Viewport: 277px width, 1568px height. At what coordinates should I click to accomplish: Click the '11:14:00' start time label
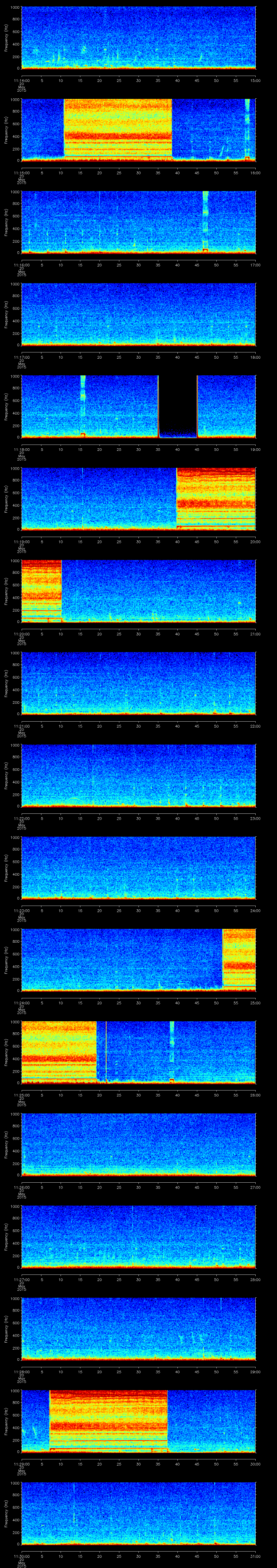[21, 80]
